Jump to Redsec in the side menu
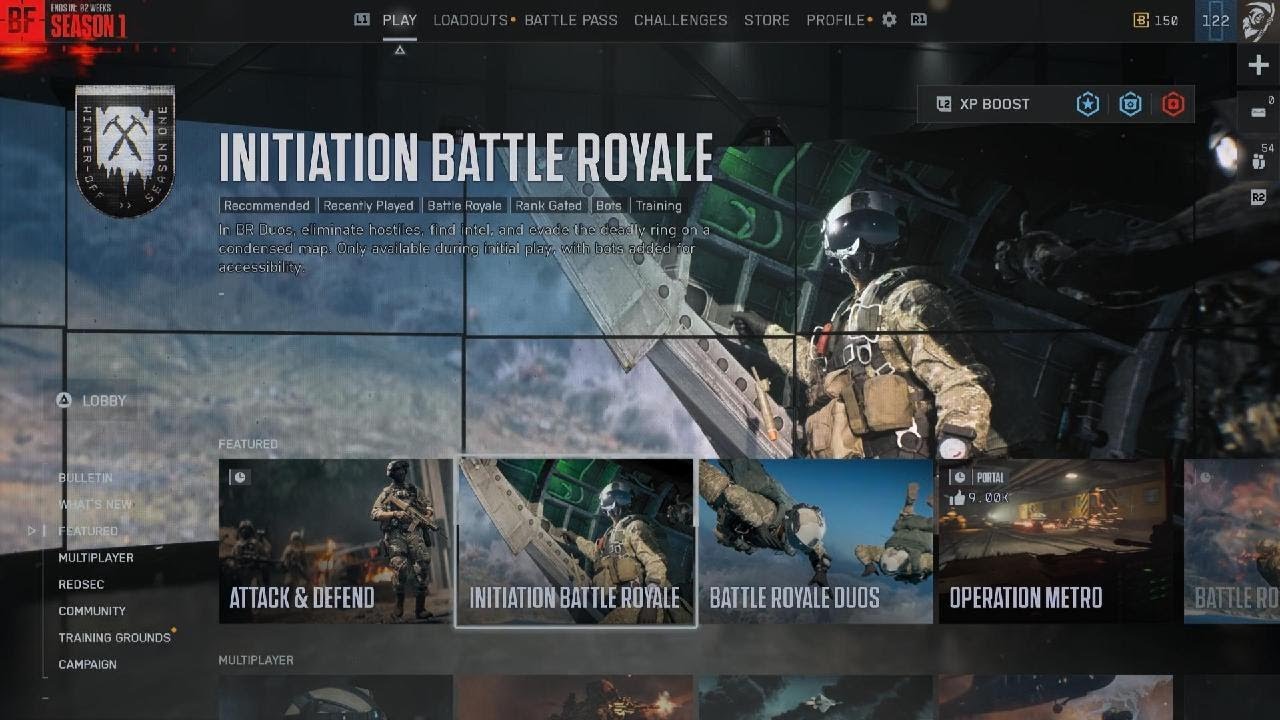The height and width of the screenshot is (720, 1280). (x=81, y=585)
